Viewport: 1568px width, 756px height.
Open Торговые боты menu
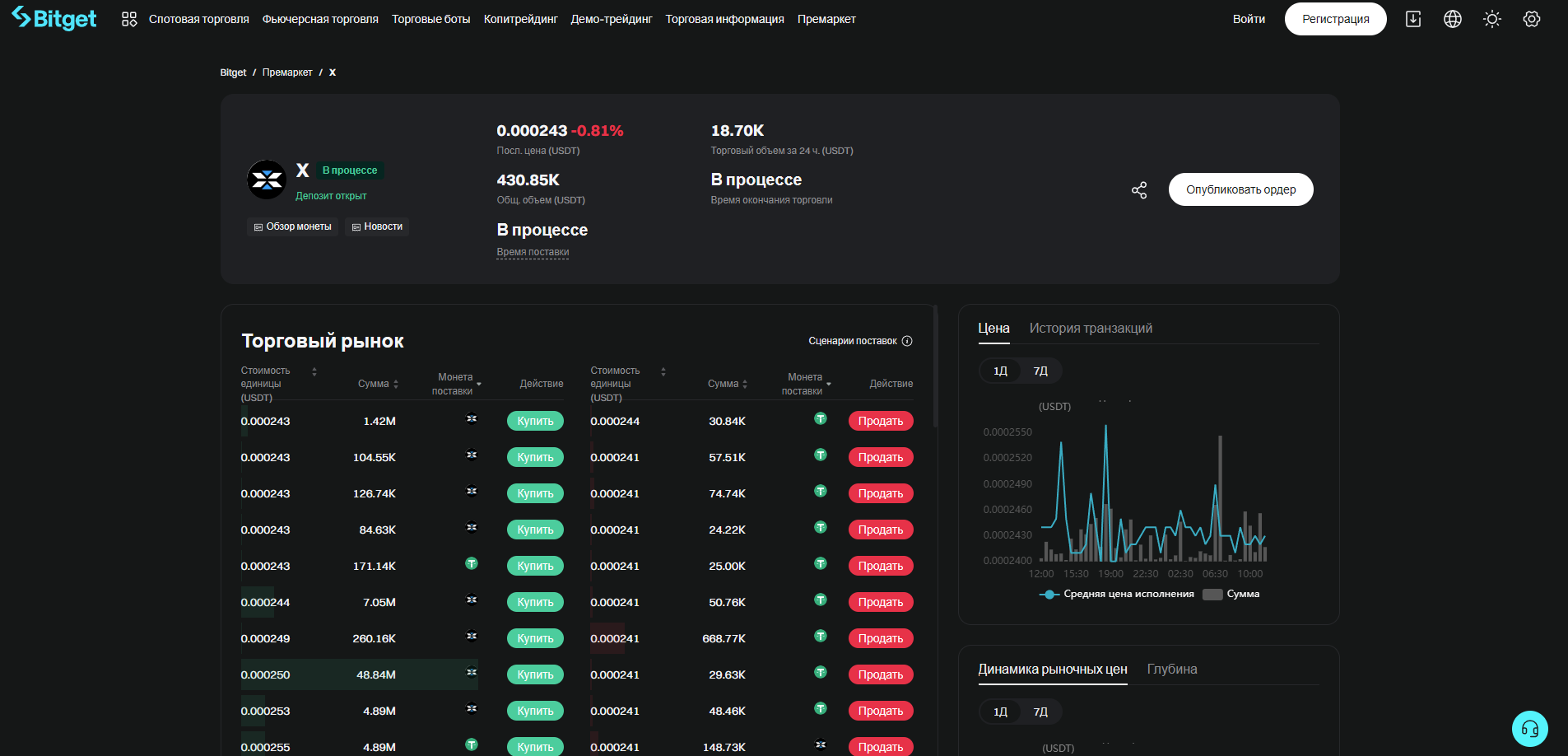[431, 19]
